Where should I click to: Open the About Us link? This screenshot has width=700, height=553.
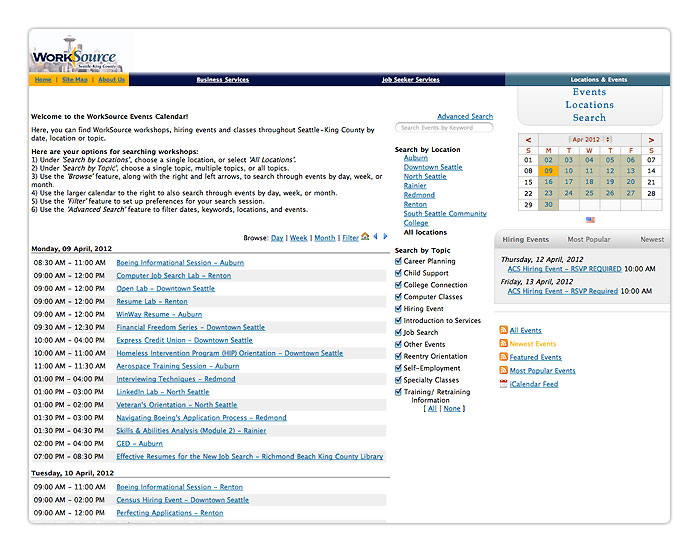click(112, 79)
